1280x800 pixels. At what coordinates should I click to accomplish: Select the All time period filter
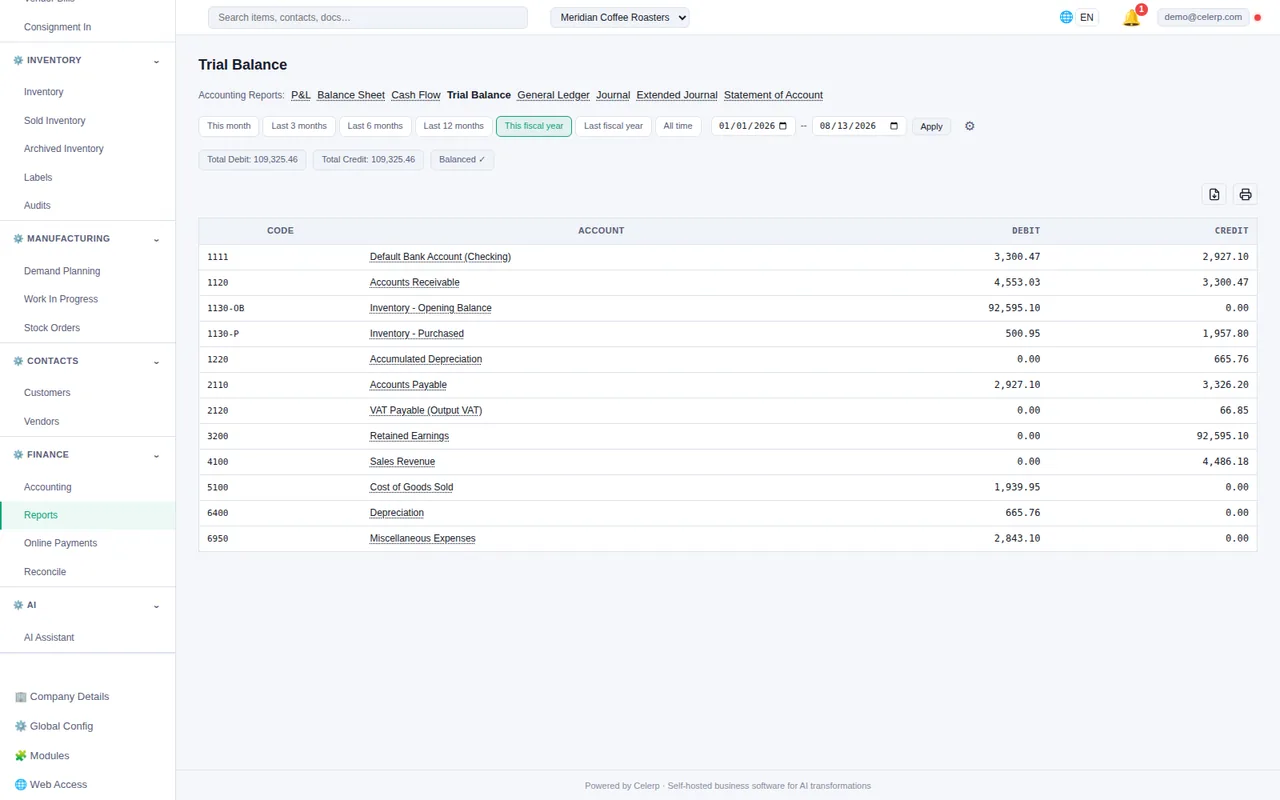coord(678,126)
